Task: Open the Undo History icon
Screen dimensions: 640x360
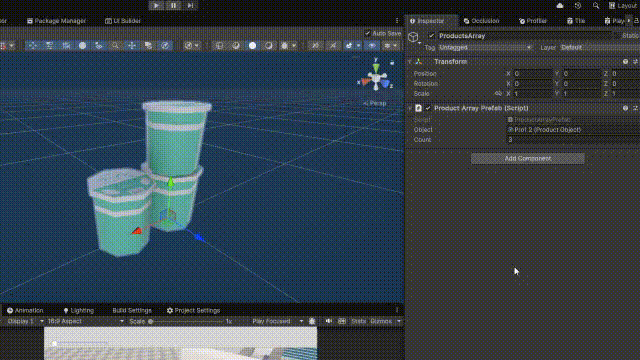Action: click(578, 5)
